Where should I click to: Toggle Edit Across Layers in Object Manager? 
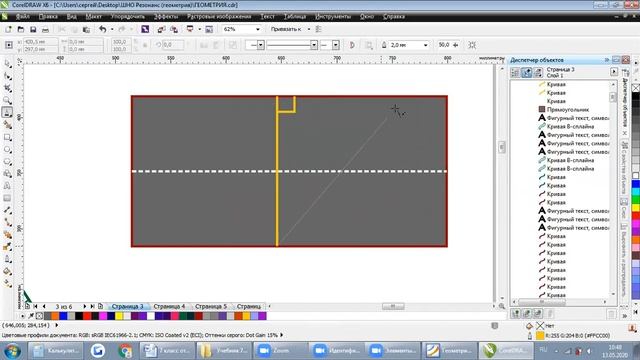(527, 73)
